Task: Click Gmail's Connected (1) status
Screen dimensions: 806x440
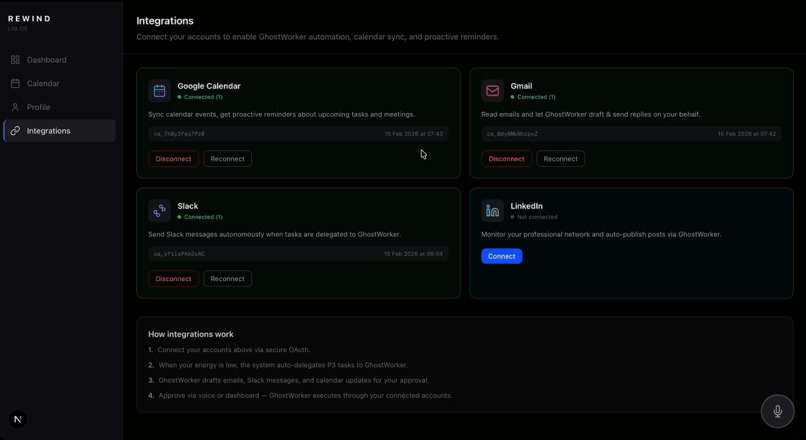Action: click(x=533, y=97)
